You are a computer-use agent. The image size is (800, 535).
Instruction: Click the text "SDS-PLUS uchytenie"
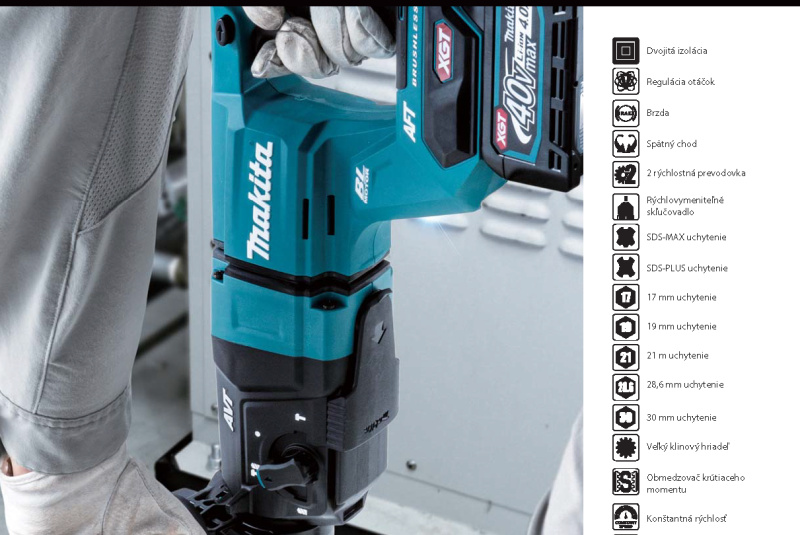tap(687, 268)
